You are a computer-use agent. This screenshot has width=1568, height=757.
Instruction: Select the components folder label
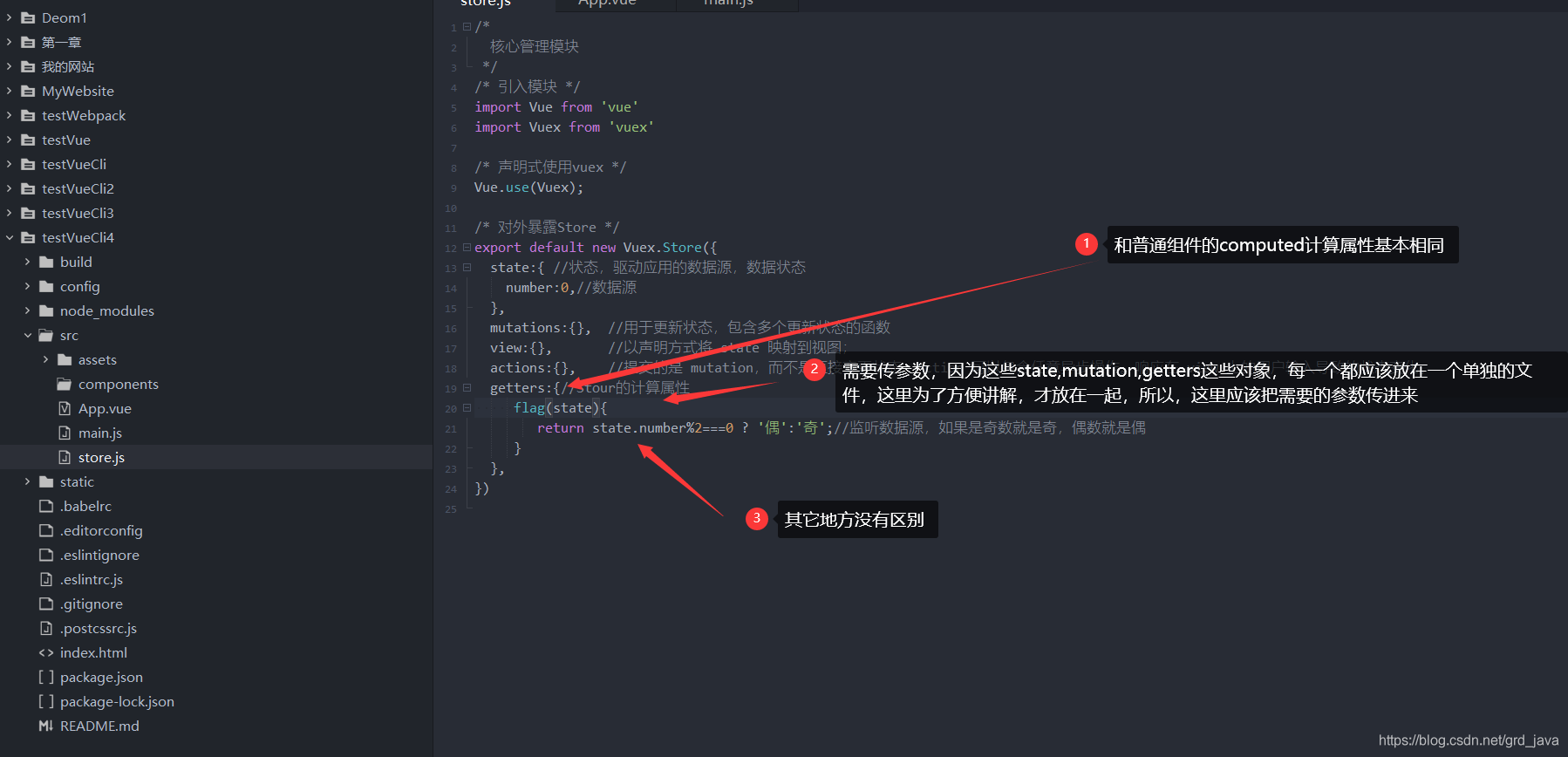pos(119,384)
